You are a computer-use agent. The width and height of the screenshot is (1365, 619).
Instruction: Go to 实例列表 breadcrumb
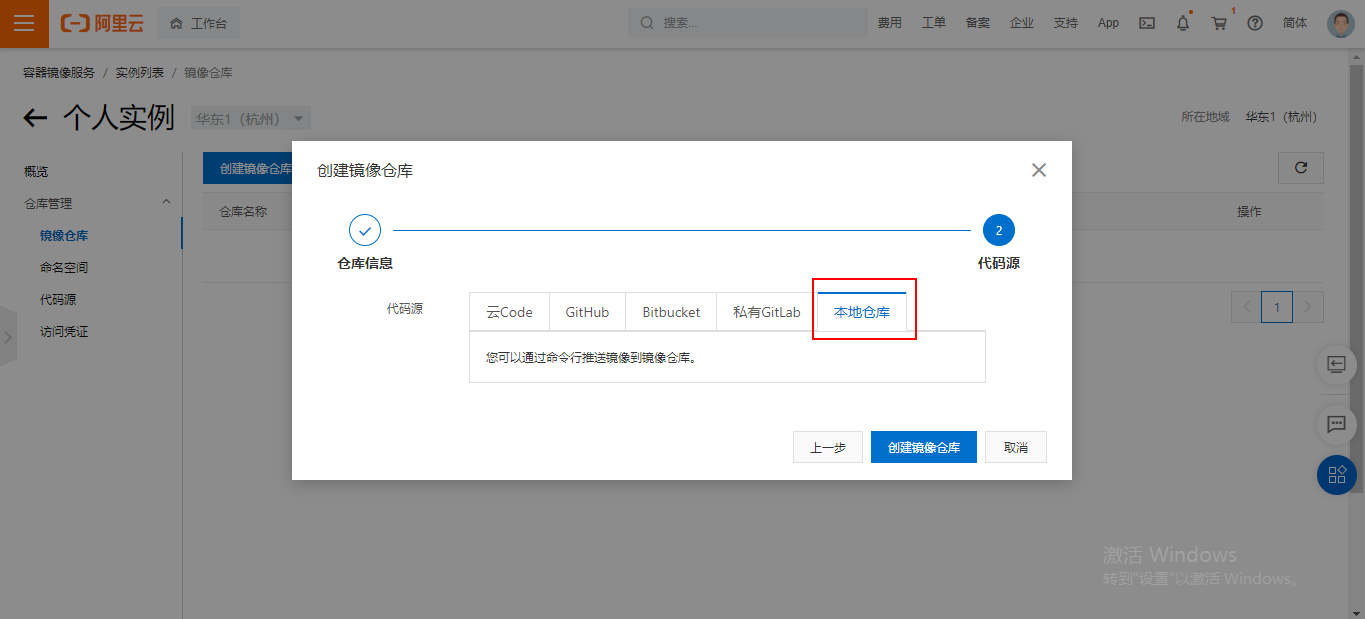(x=140, y=73)
